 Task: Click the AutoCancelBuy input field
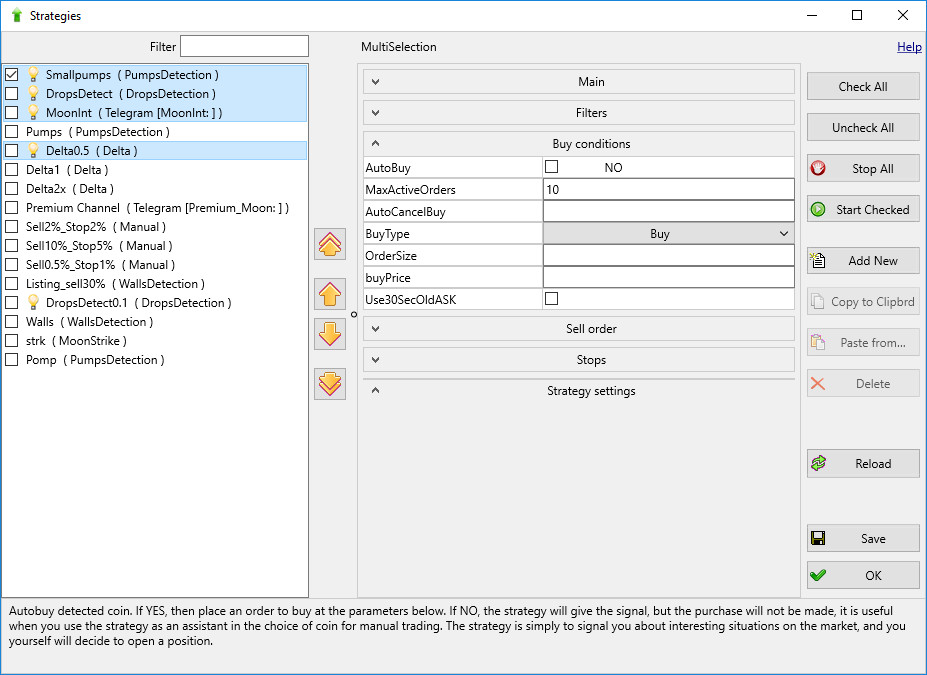[669, 212]
